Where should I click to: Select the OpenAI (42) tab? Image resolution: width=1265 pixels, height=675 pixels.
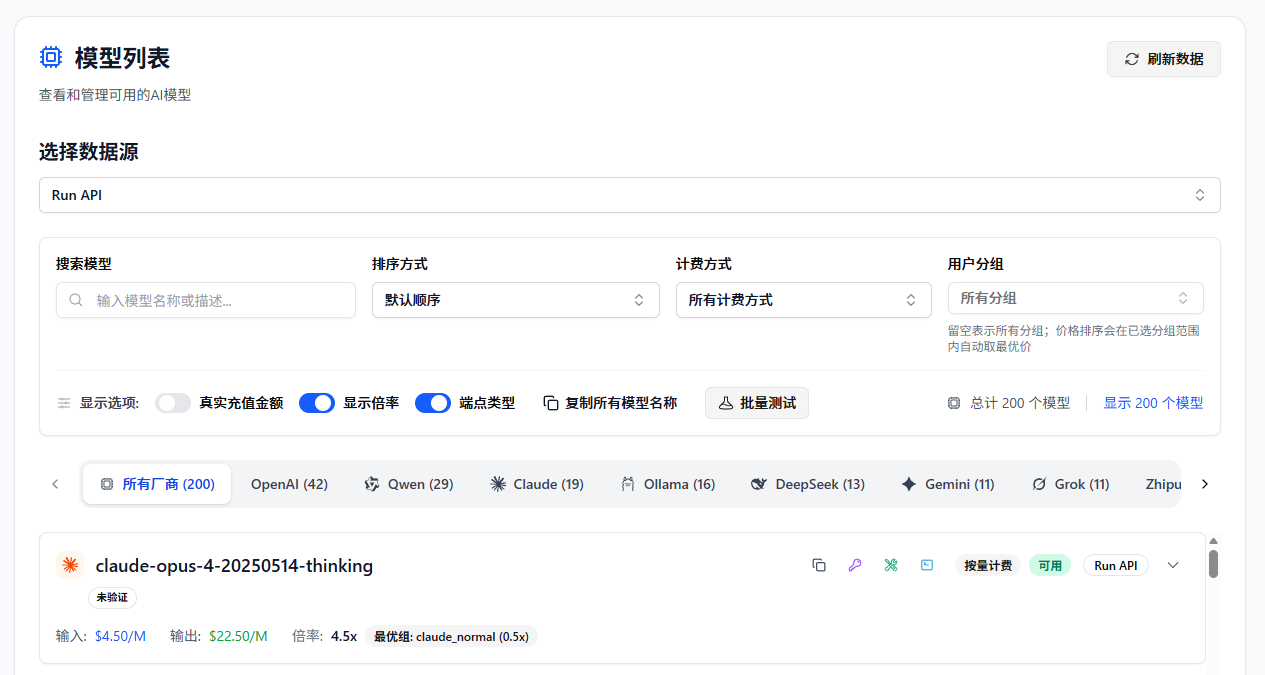tap(289, 484)
